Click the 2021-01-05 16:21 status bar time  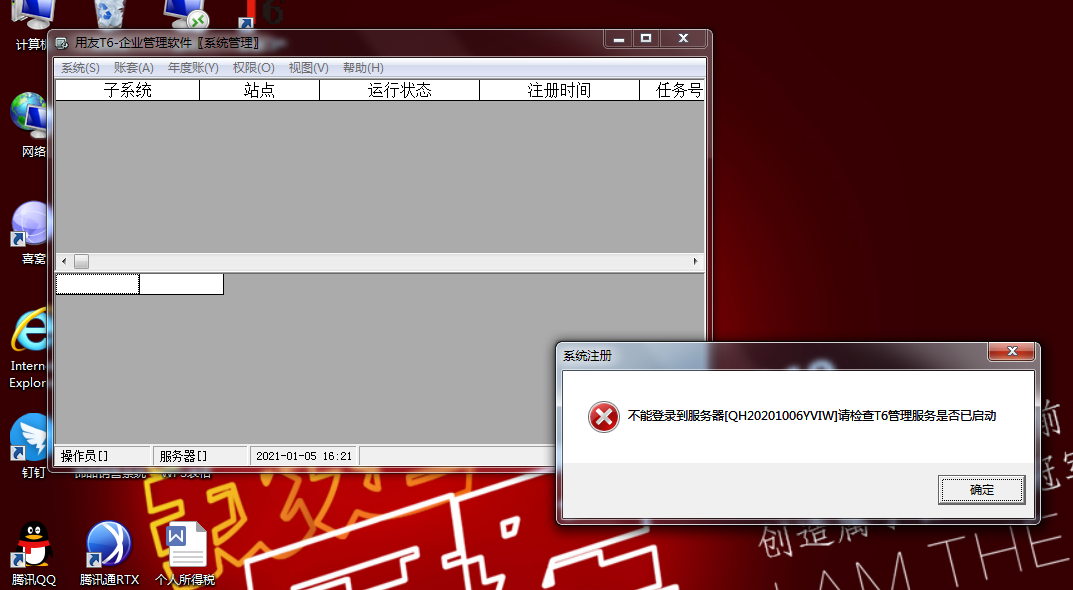pos(304,456)
